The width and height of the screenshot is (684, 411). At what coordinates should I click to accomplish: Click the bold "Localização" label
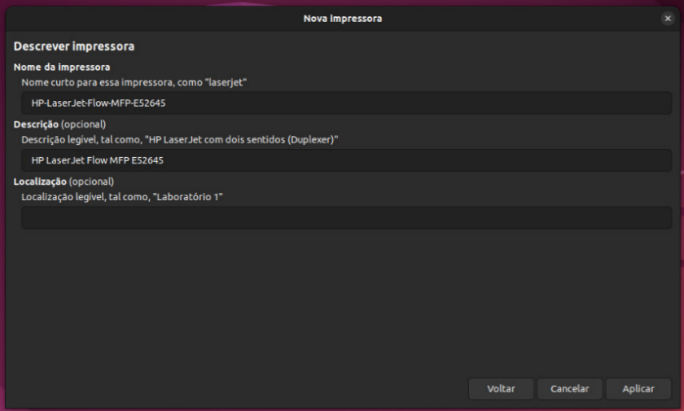click(x=40, y=182)
